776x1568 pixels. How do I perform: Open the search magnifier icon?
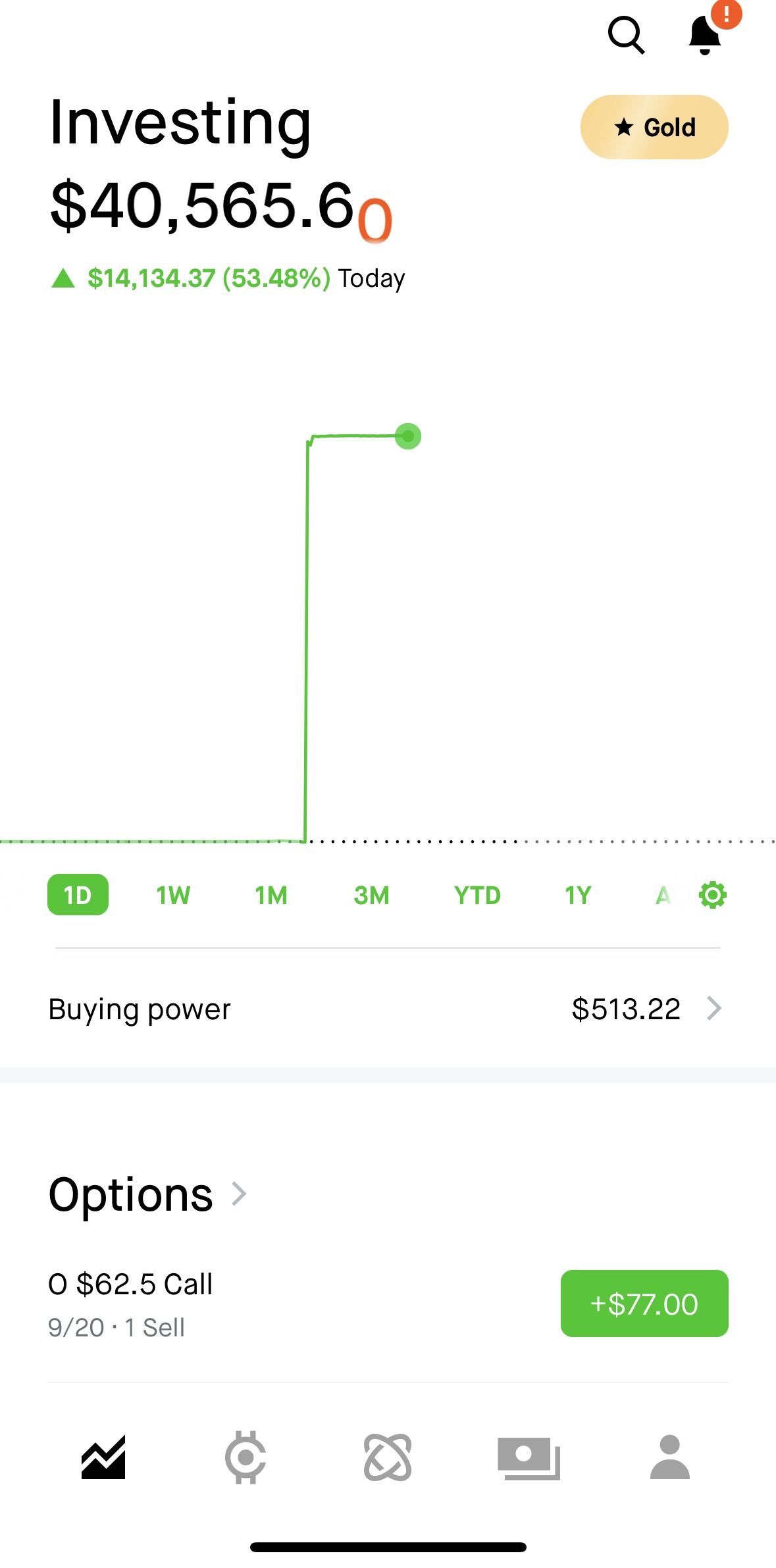click(626, 35)
